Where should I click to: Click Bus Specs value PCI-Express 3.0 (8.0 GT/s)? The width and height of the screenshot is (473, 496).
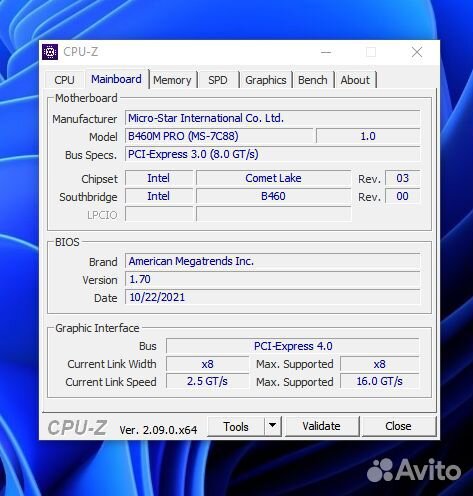tap(272, 154)
